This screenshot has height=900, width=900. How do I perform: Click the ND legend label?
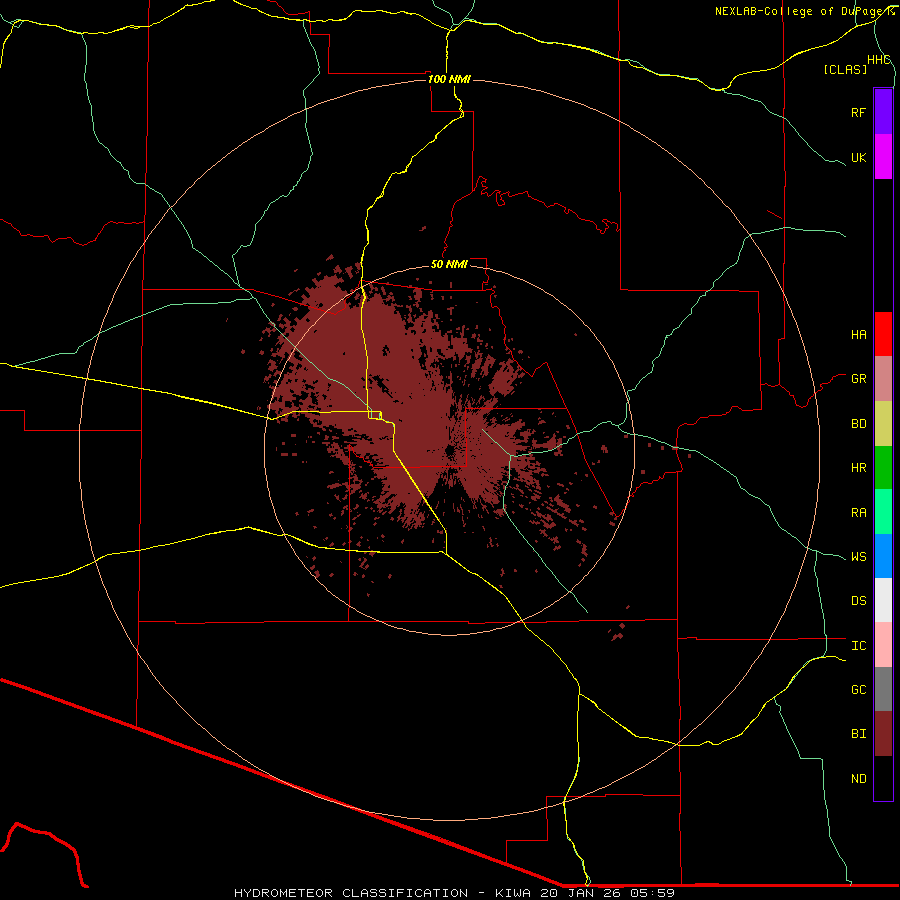(x=858, y=779)
